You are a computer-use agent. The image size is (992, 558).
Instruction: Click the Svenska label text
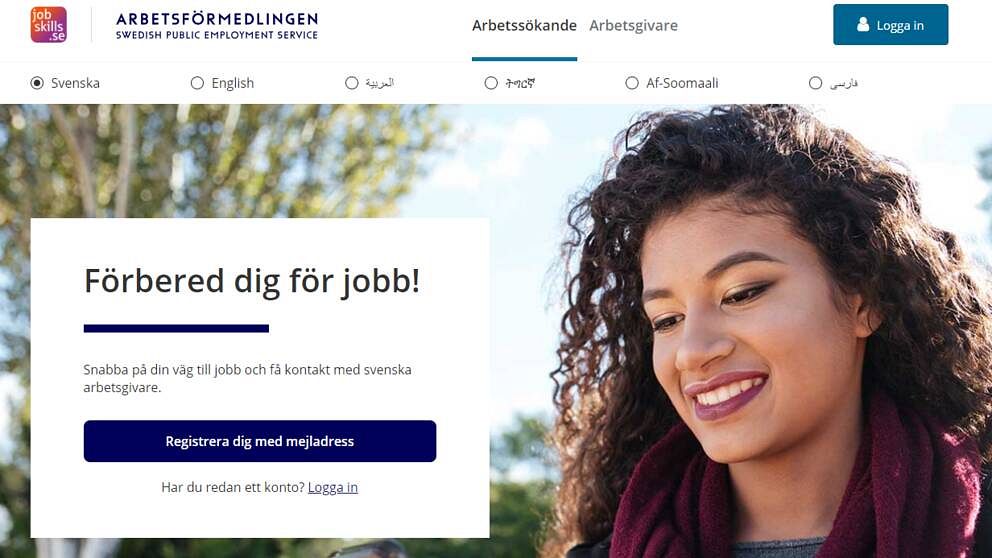click(x=75, y=83)
